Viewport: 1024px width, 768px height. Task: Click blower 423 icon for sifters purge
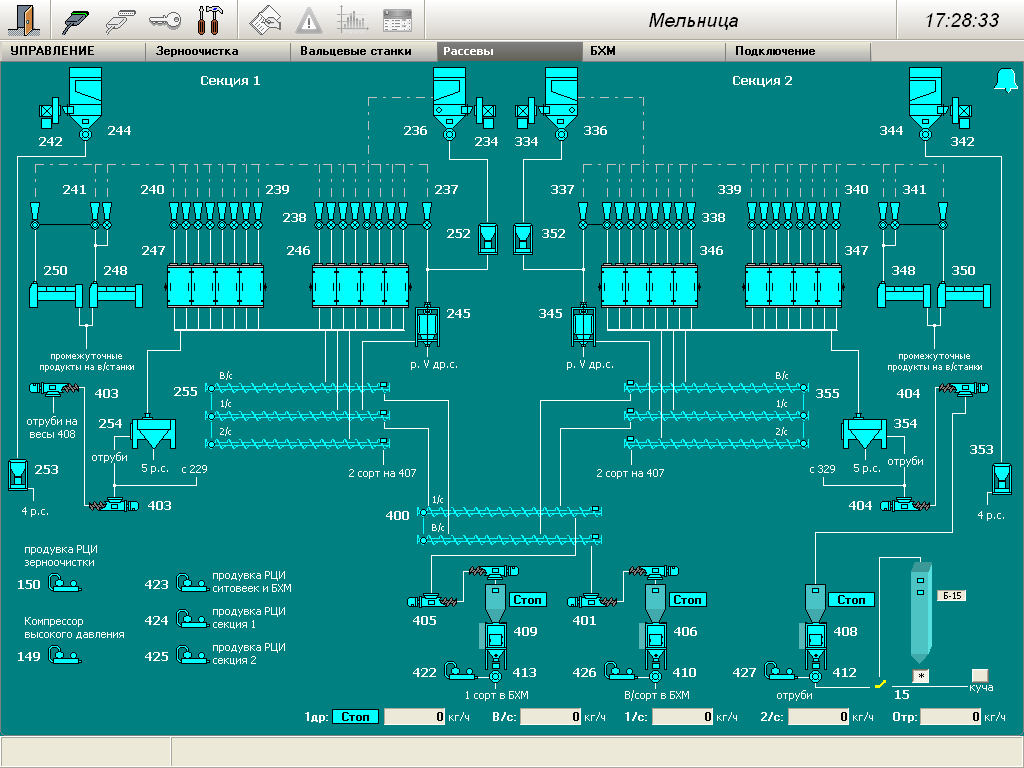point(191,584)
